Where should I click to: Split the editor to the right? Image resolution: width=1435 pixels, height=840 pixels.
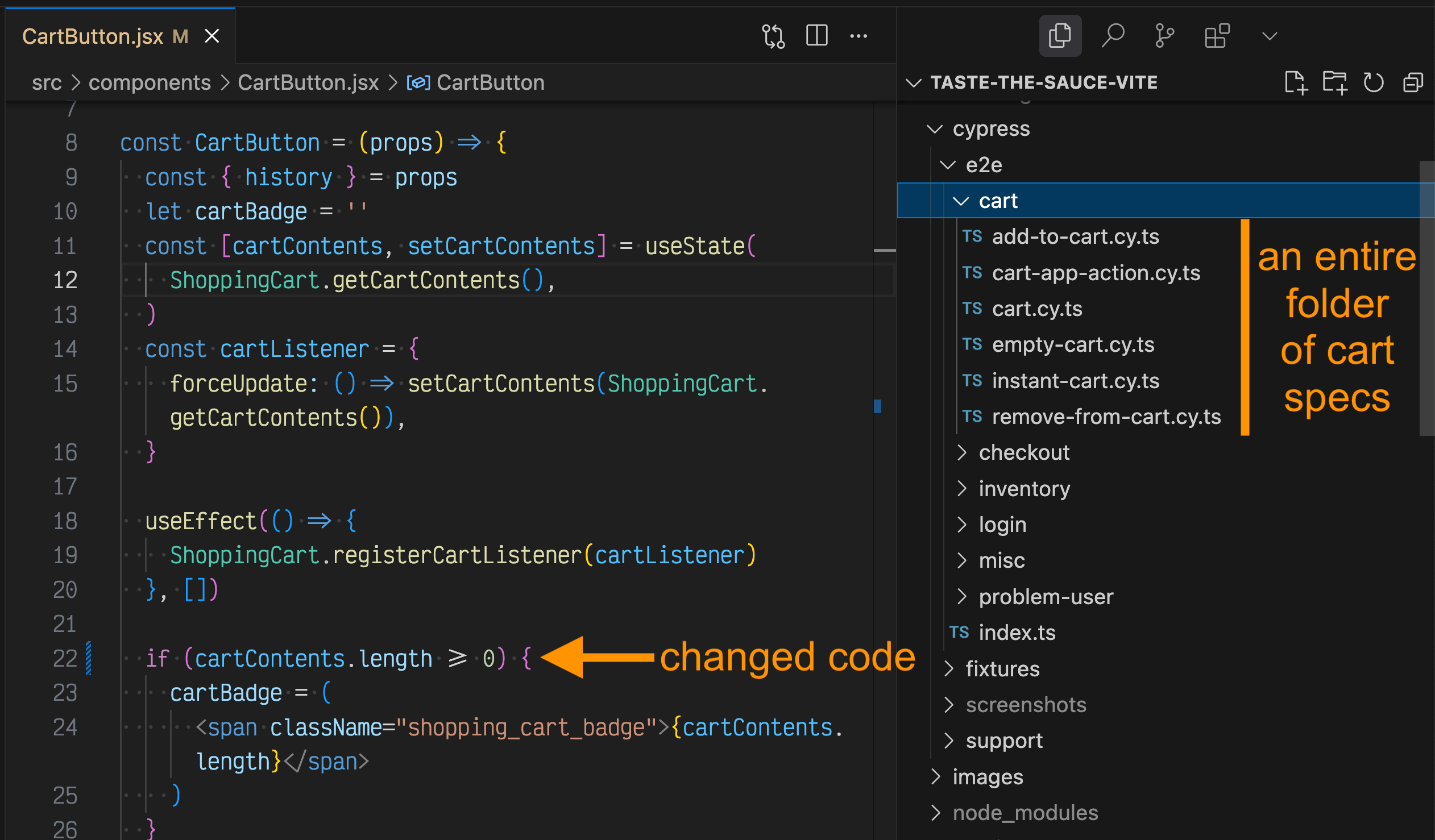click(x=816, y=36)
